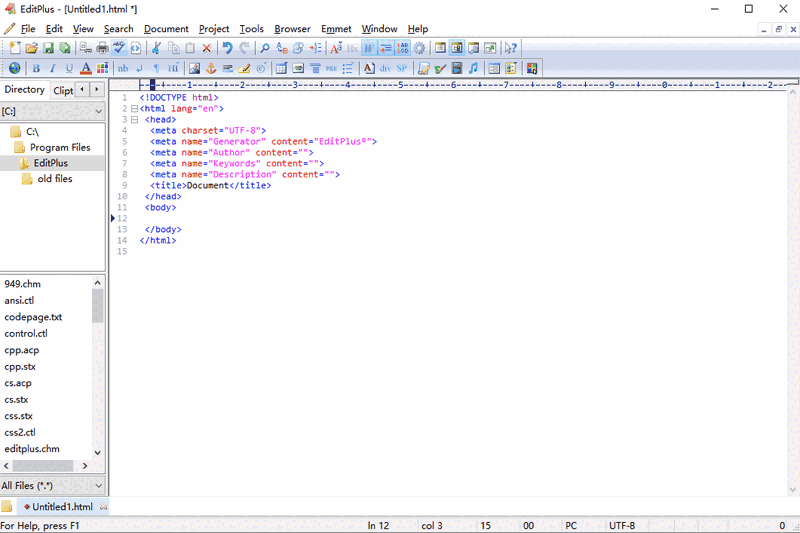The width and height of the screenshot is (800, 533).
Task: Click the Find magnifier icon
Action: coord(265,48)
